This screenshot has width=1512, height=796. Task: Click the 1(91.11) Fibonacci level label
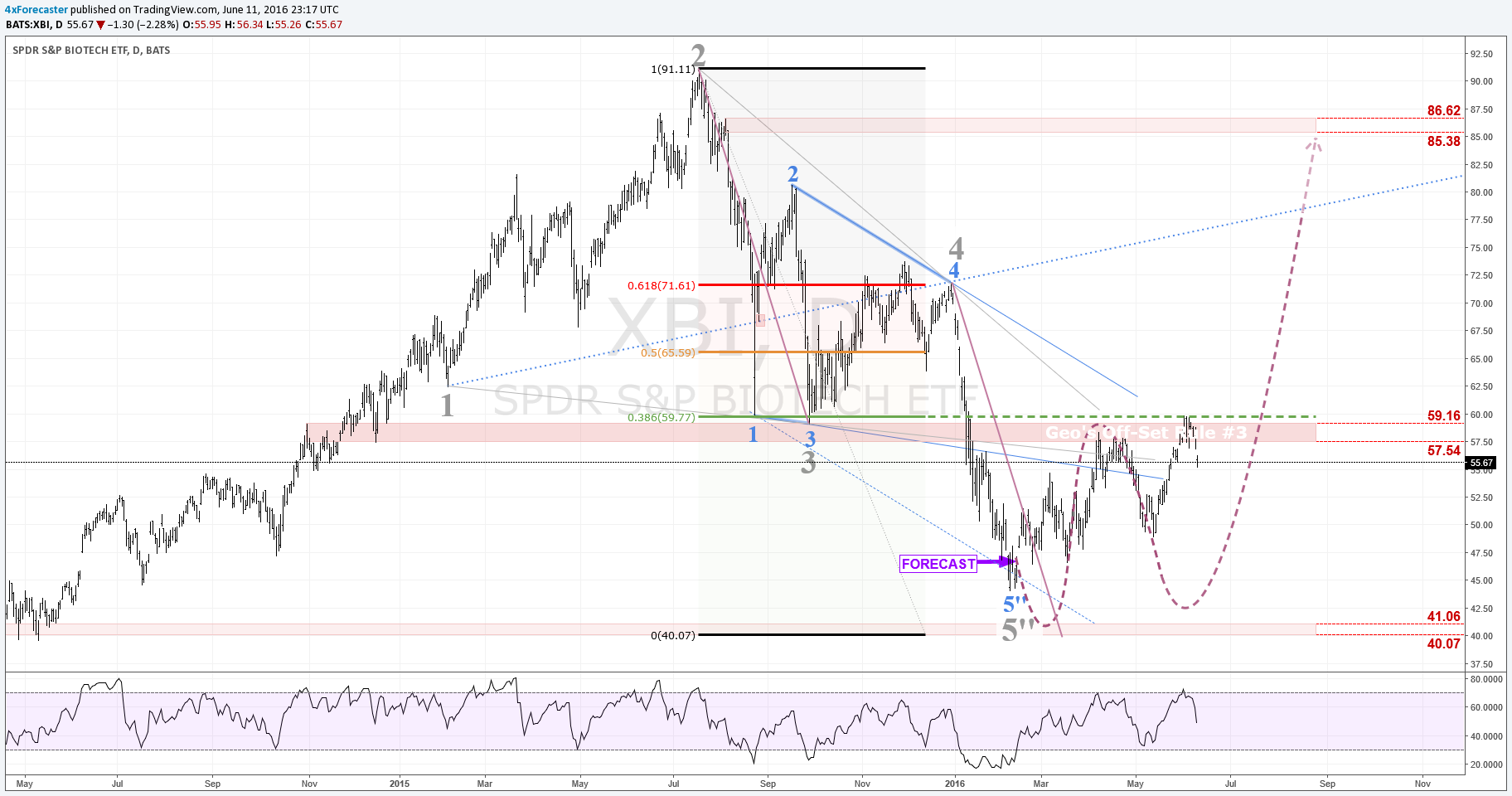tap(673, 69)
